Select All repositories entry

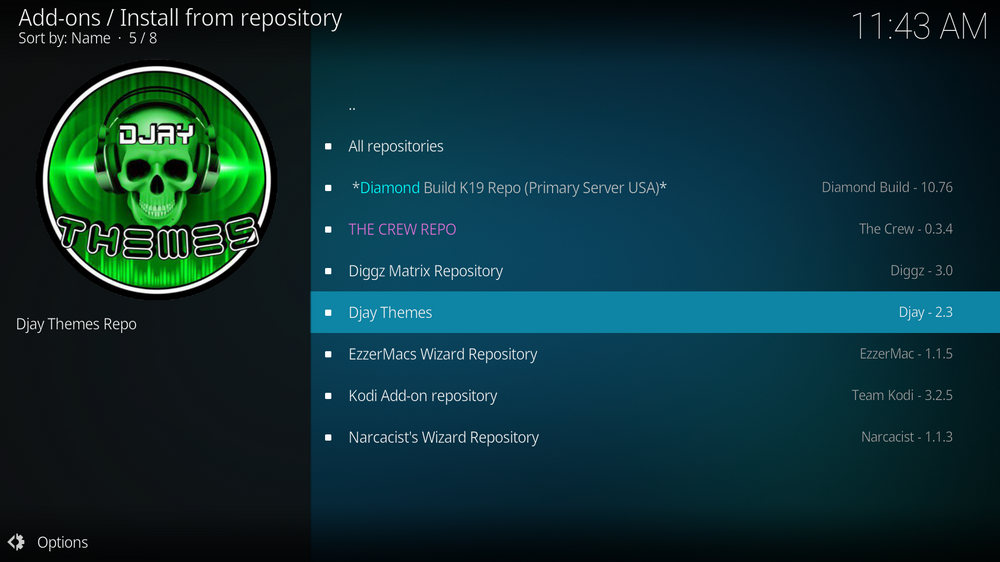tap(655, 146)
